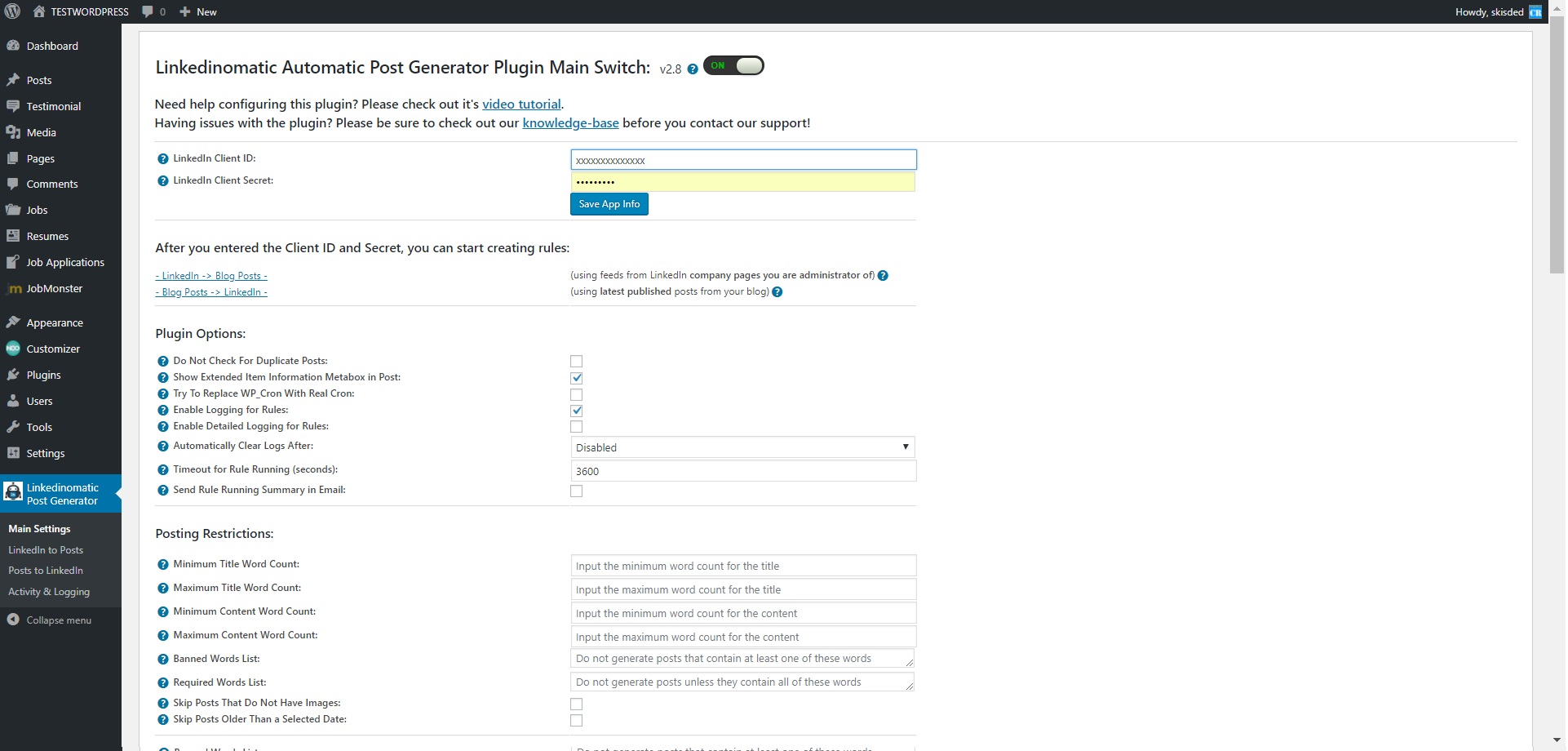Uncheck Show Extended Item Information Metabox
This screenshot has height=751, width=1568.
point(577,378)
